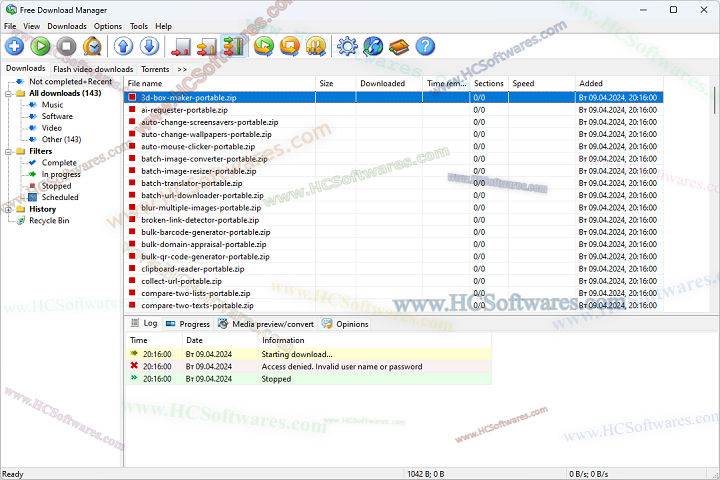Select the In progress filter
The image size is (720, 480).
pos(61,174)
